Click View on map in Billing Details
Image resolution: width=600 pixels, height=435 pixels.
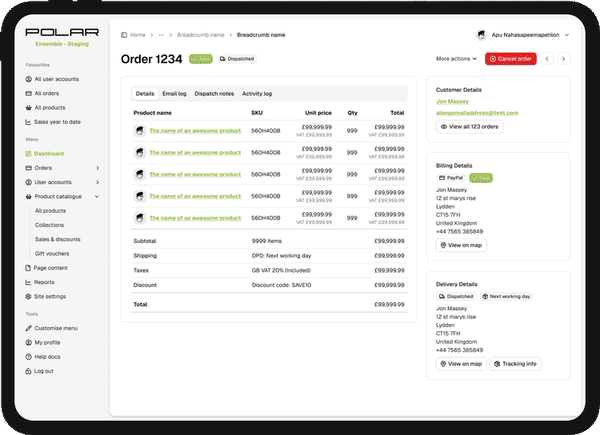461,245
